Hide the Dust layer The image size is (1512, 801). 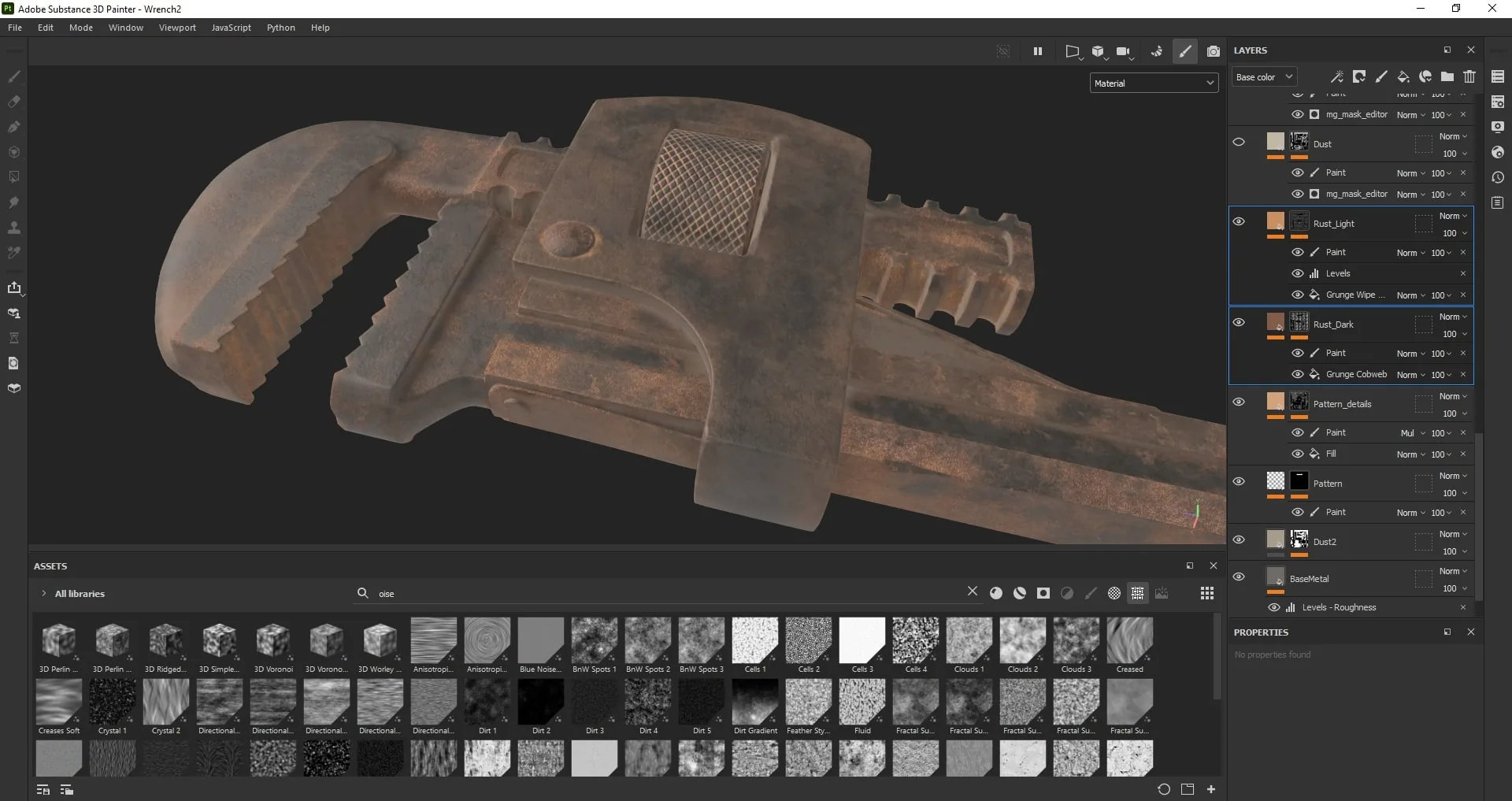[x=1239, y=143]
